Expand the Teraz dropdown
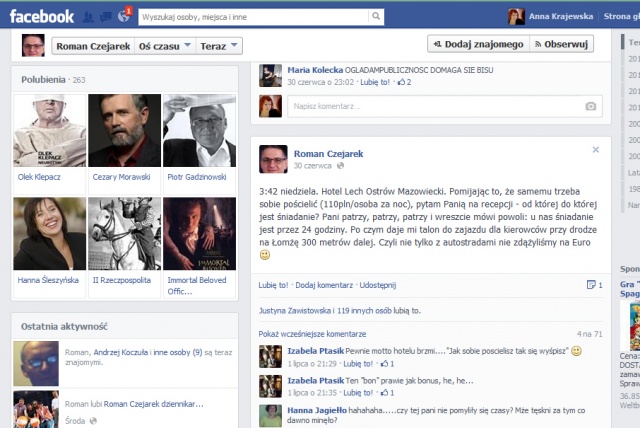Viewport: 640px width, 428px height. [x=219, y=46]
